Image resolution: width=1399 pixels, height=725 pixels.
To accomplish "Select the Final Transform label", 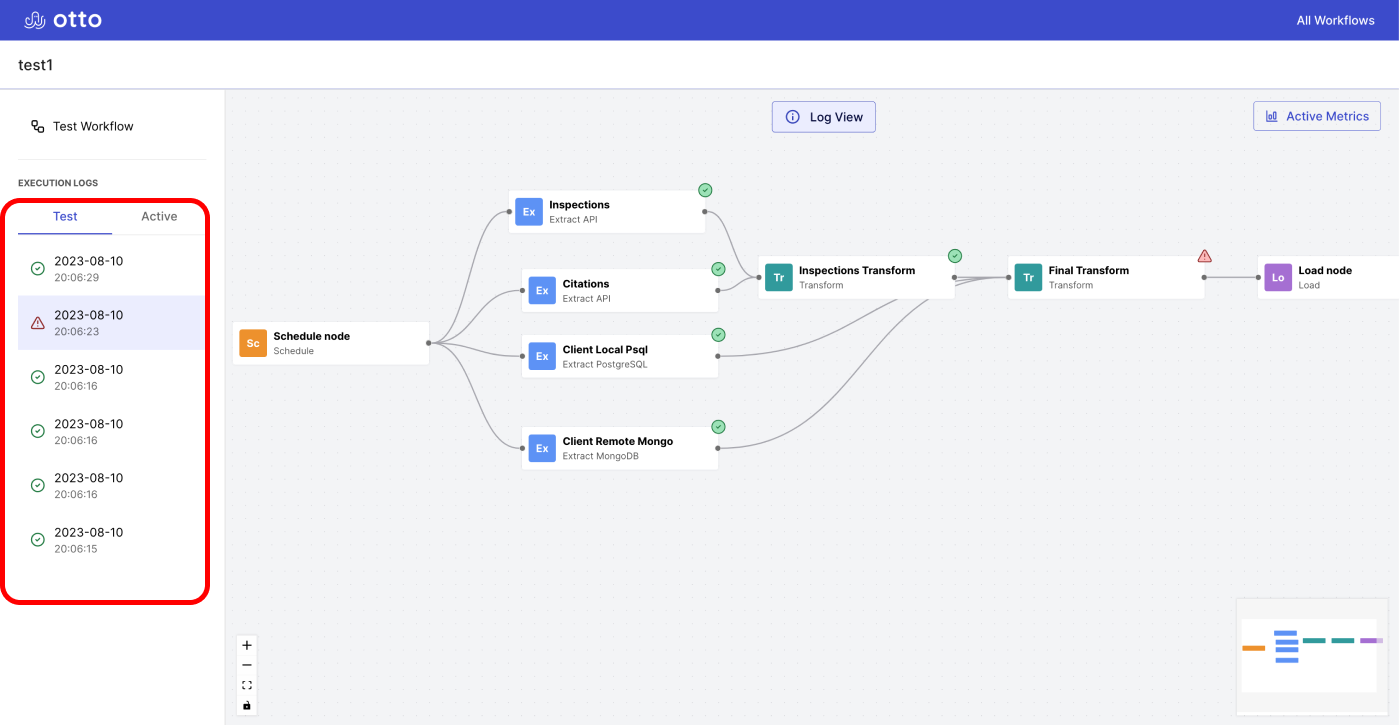I will click(1089, 270).
